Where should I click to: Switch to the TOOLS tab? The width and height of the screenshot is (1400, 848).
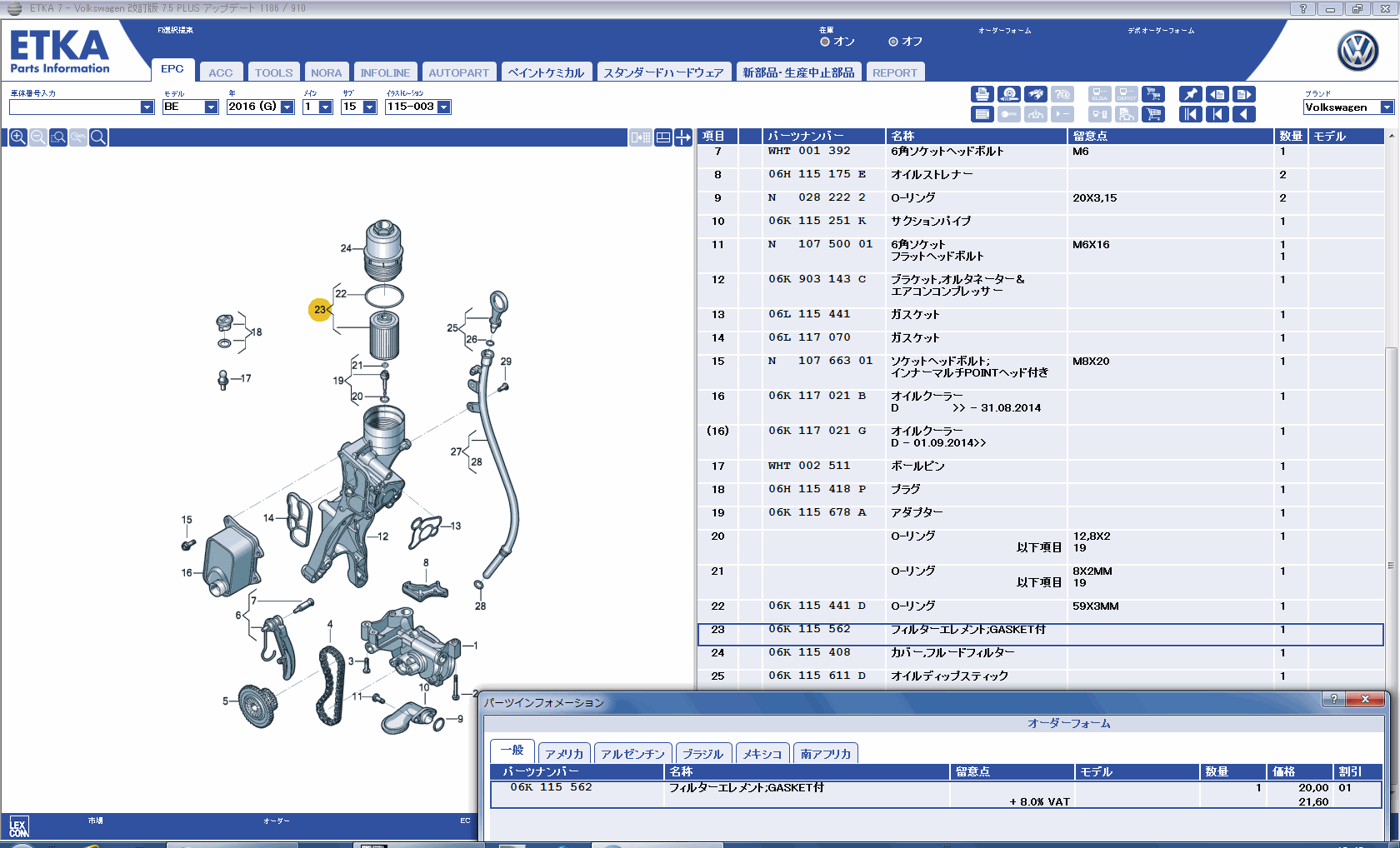tap(274, 72)
